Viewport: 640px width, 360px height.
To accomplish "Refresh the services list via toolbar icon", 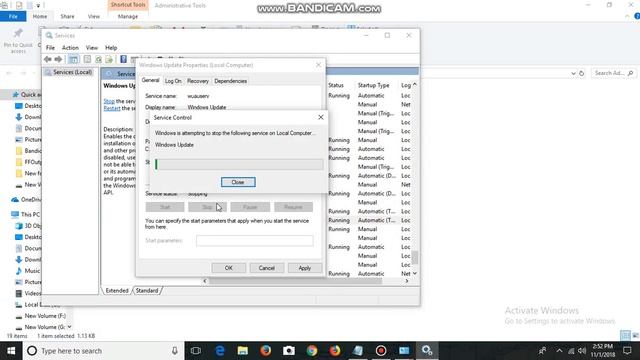I will click(98, 60).
